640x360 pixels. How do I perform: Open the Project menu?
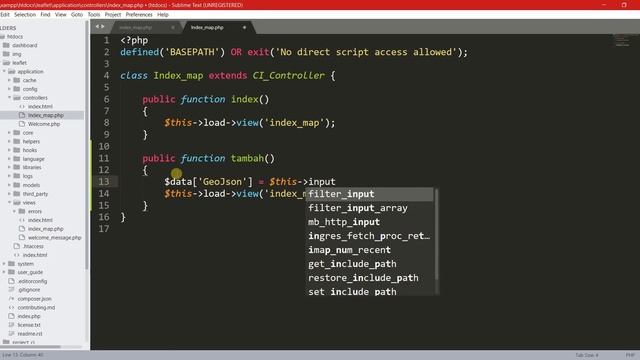click(113, 14)
